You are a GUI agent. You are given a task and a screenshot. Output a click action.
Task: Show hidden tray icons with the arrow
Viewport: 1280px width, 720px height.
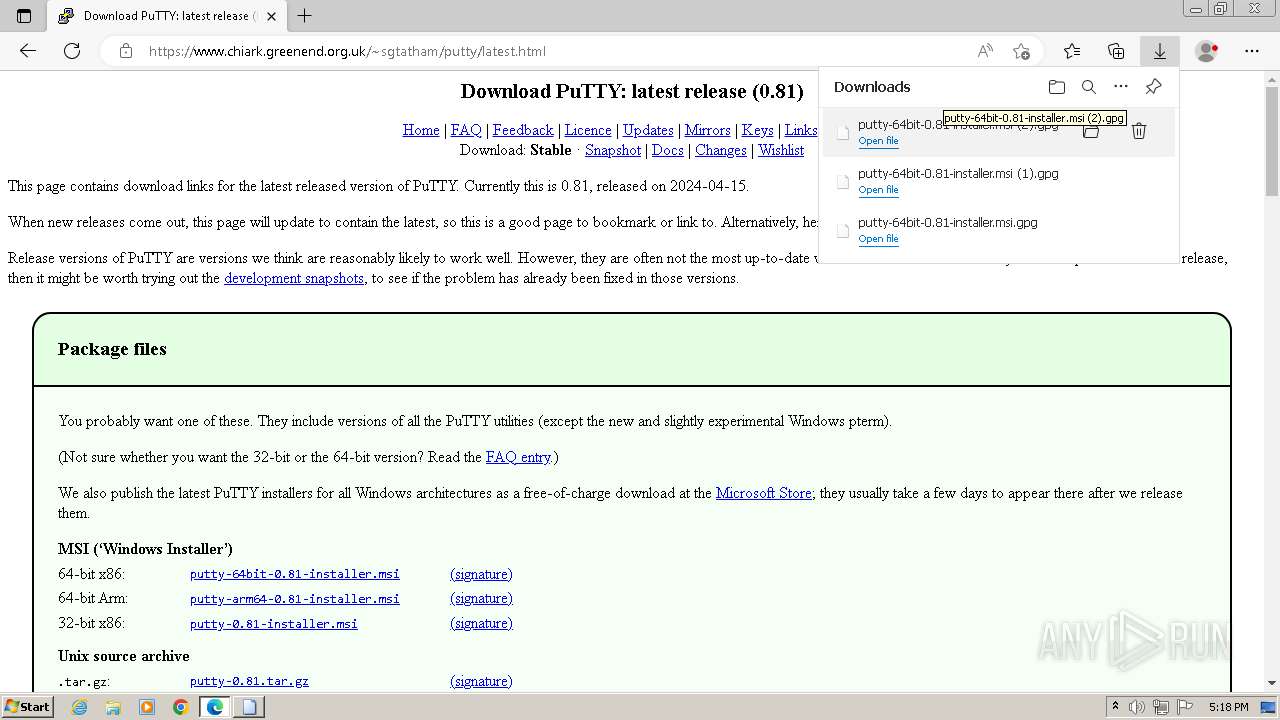click(1115, 707)
